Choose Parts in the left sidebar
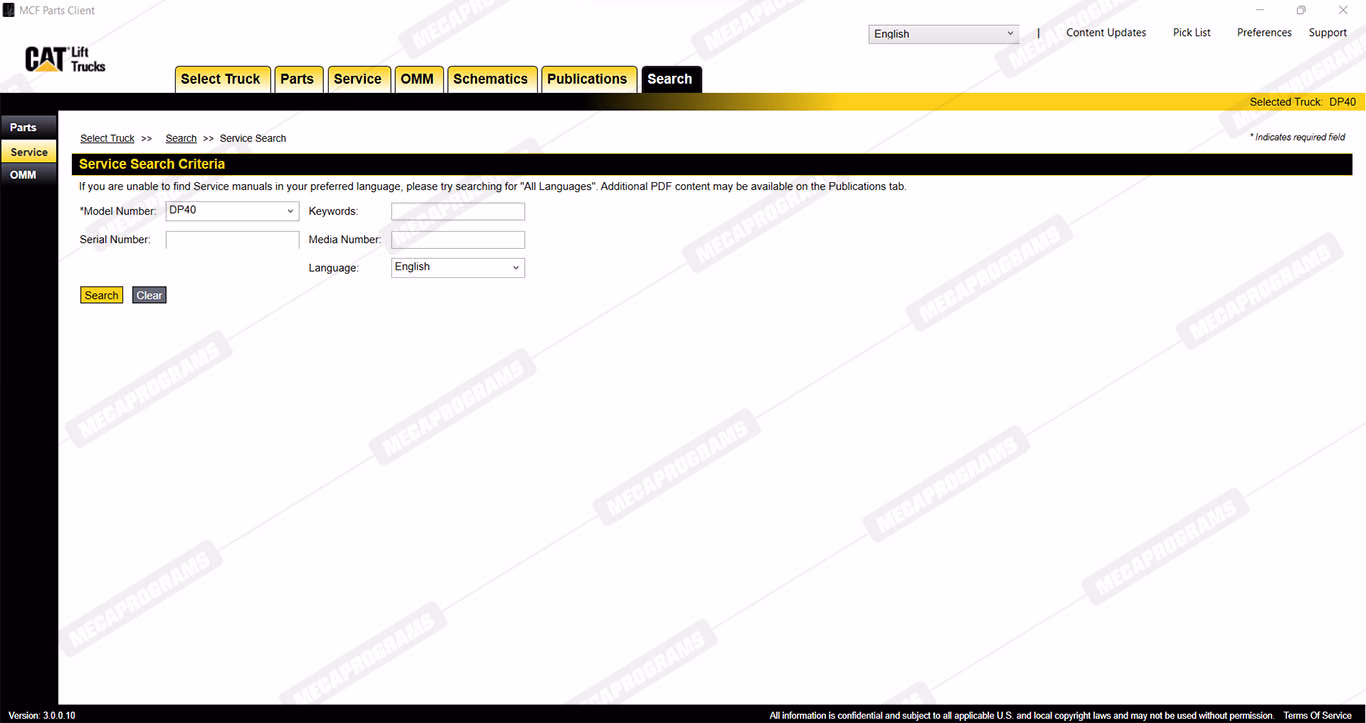1366x723 pixels. pos(24,128)
